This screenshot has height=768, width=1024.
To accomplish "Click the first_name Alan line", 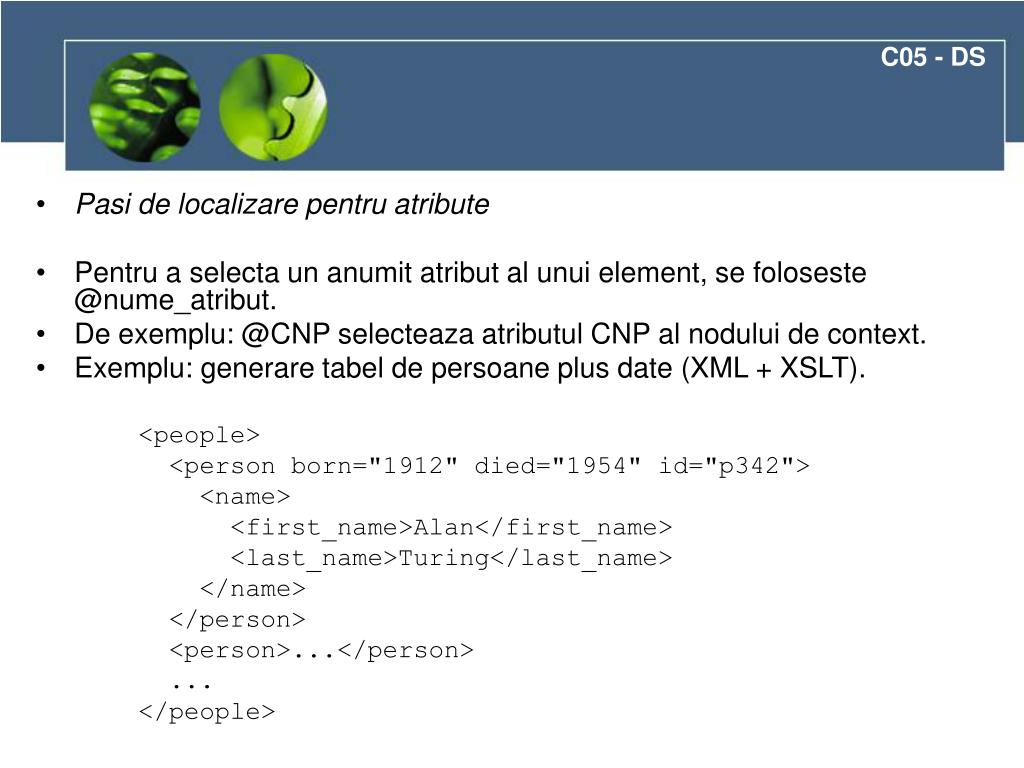I will 451,528.
